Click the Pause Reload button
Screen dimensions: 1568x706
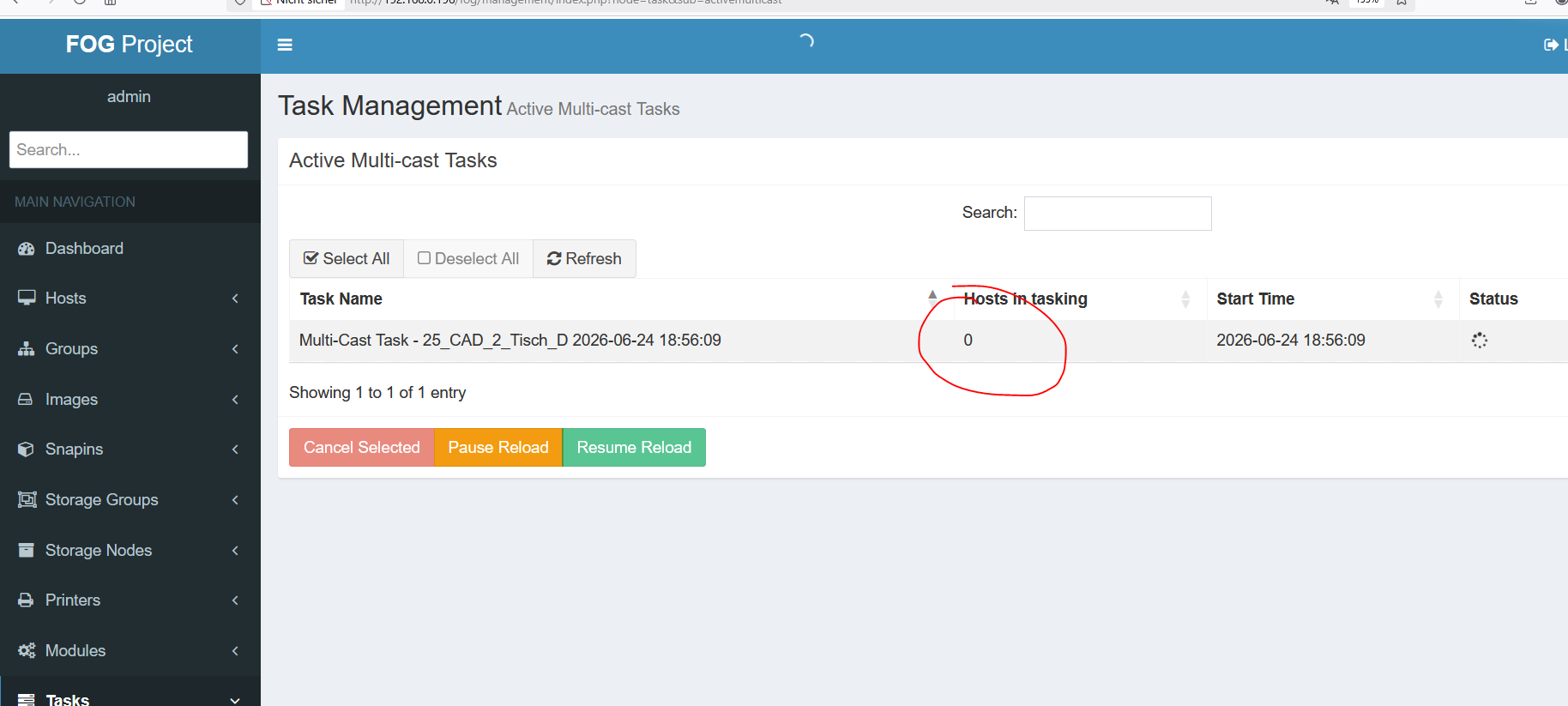click(498, 448)
